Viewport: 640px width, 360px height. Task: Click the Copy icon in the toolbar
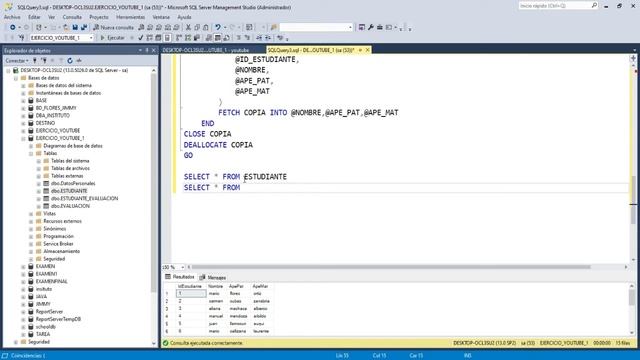[x=197, y=27]
